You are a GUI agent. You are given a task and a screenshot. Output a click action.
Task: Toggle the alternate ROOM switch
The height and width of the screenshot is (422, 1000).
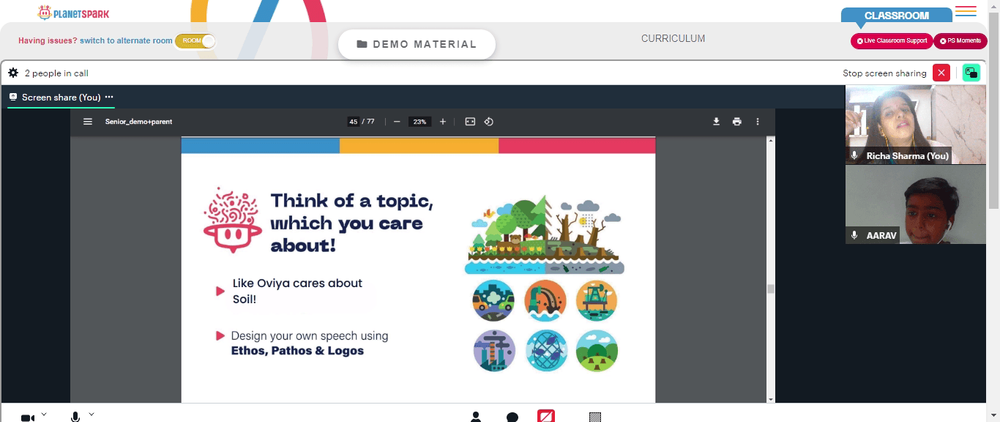(x=195, y=41)
